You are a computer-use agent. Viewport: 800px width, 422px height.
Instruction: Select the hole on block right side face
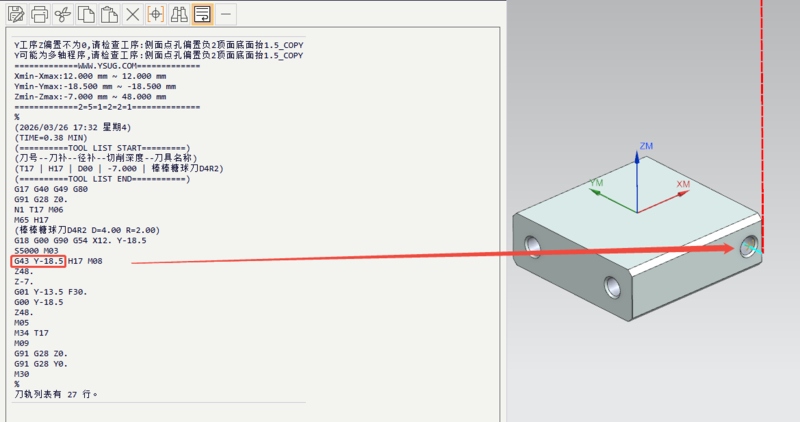tap(749, 247)
